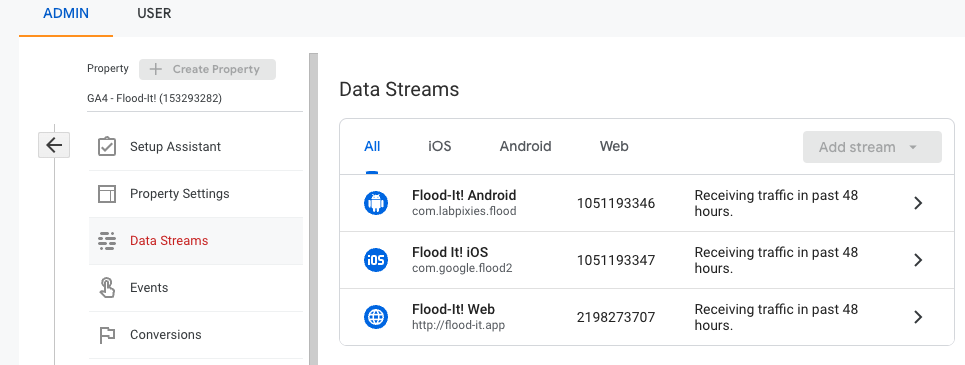Open Flood-It! Web stream details chevron
Screen dimensions: 965x365
[x=918, y=317]
